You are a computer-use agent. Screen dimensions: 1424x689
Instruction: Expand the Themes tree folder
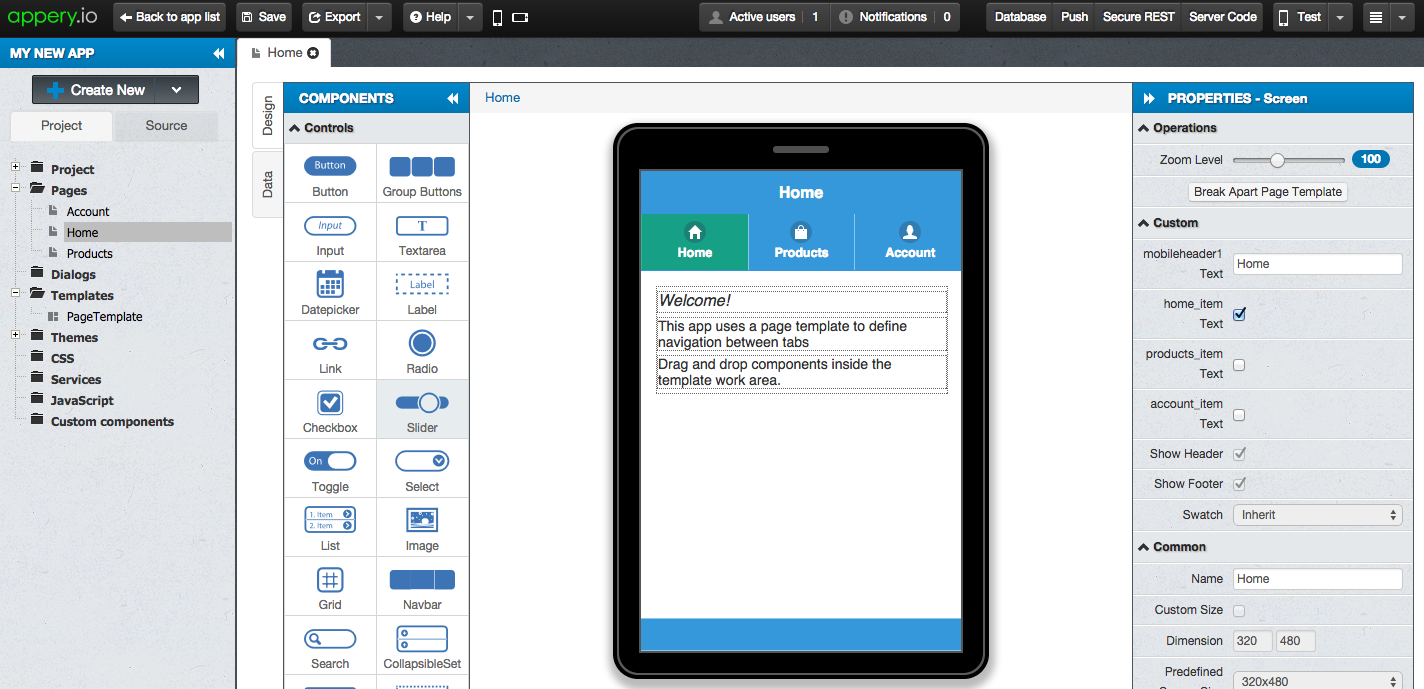(16, 336)
